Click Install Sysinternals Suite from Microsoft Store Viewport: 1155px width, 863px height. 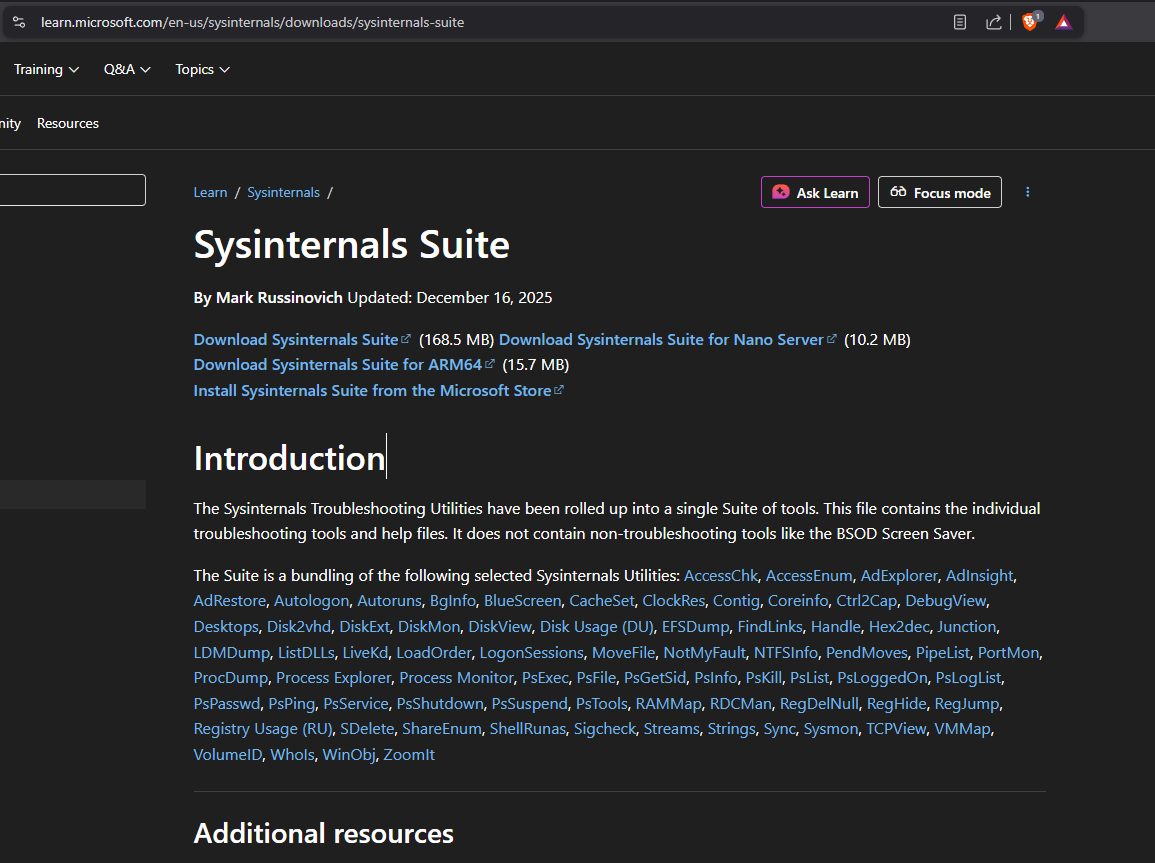click(x=372, y=391)
